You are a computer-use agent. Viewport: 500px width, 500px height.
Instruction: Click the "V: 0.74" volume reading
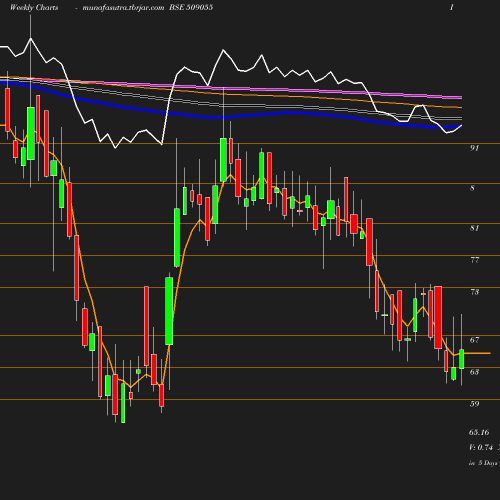pyautogui.click(x=481, y=447)
